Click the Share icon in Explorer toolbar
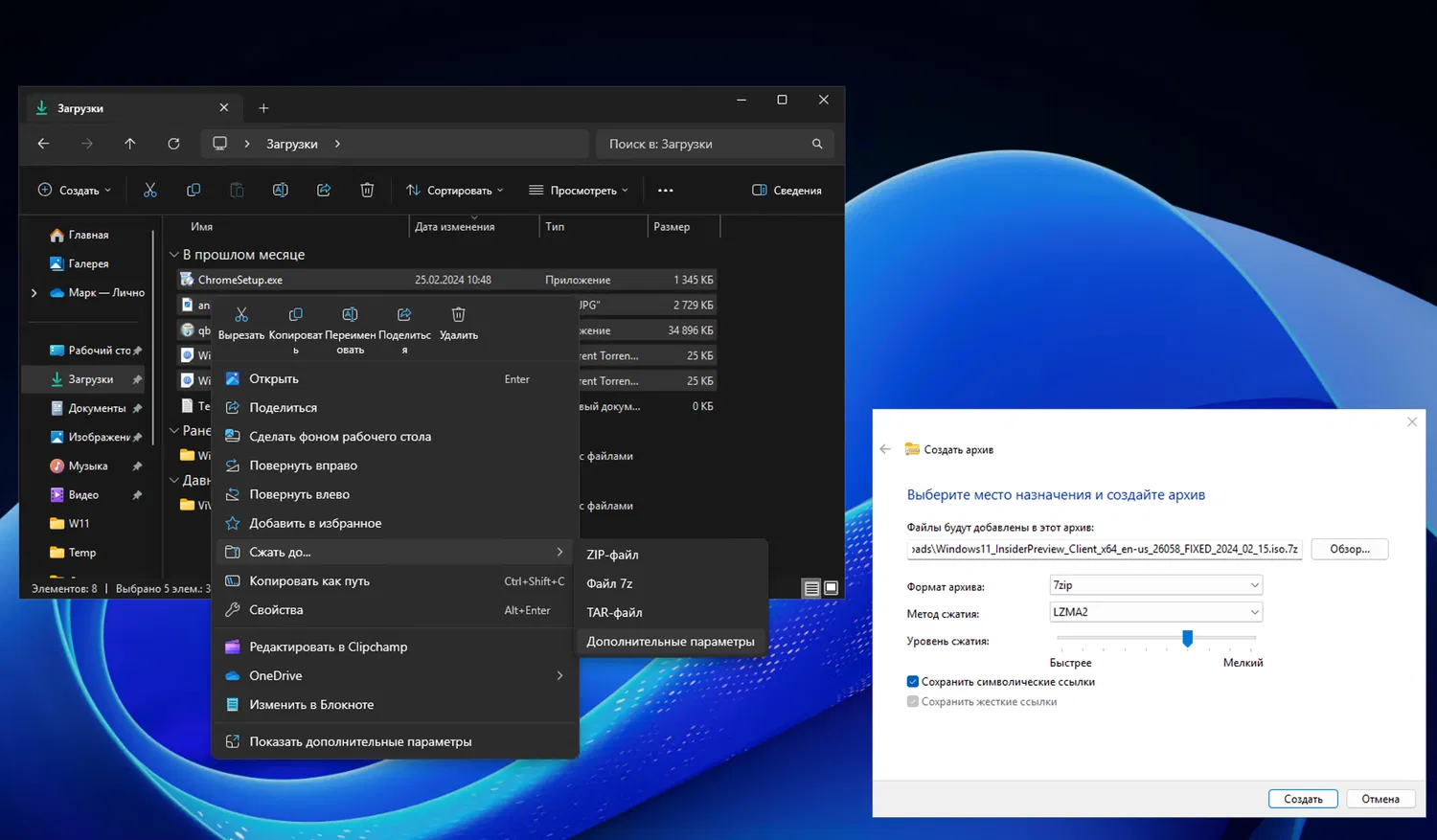Image resolution: width=1437 pixels, height=840 pixels. pos(324,191)
